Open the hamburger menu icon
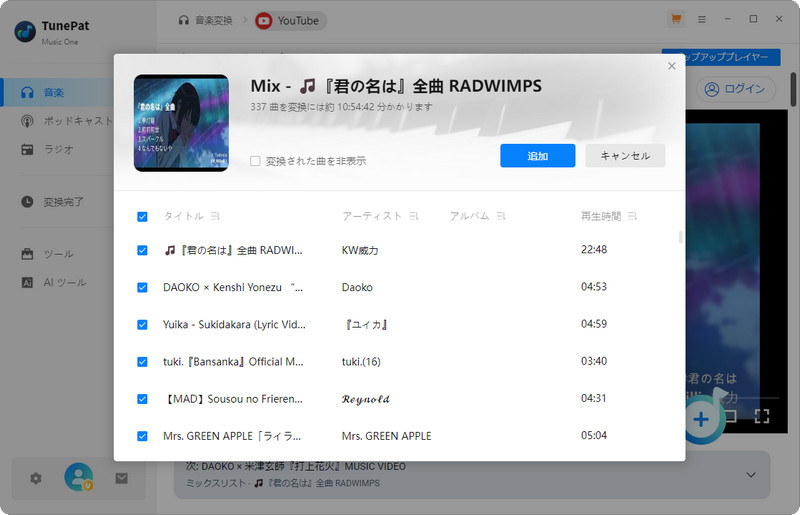 (702, 19)
